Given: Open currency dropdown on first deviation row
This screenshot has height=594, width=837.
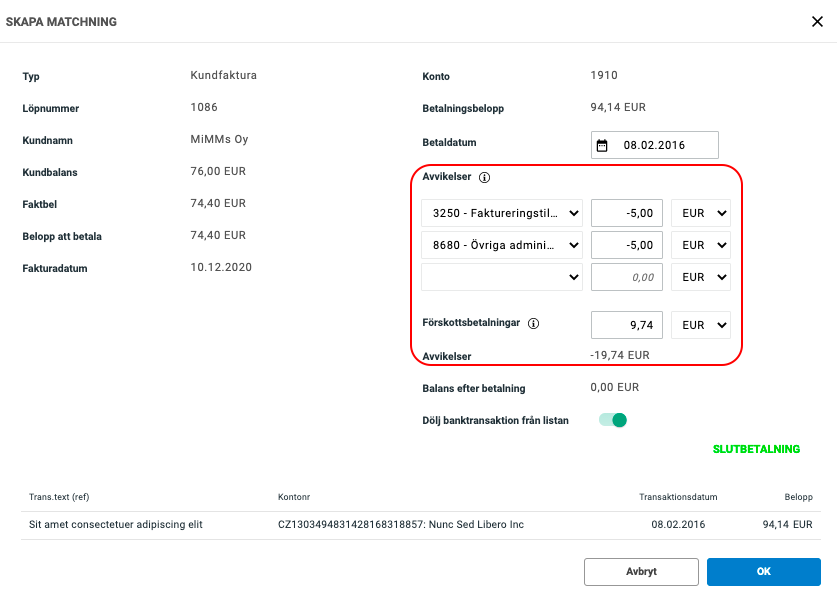Looking at the screenshot, I should [700, 213].
